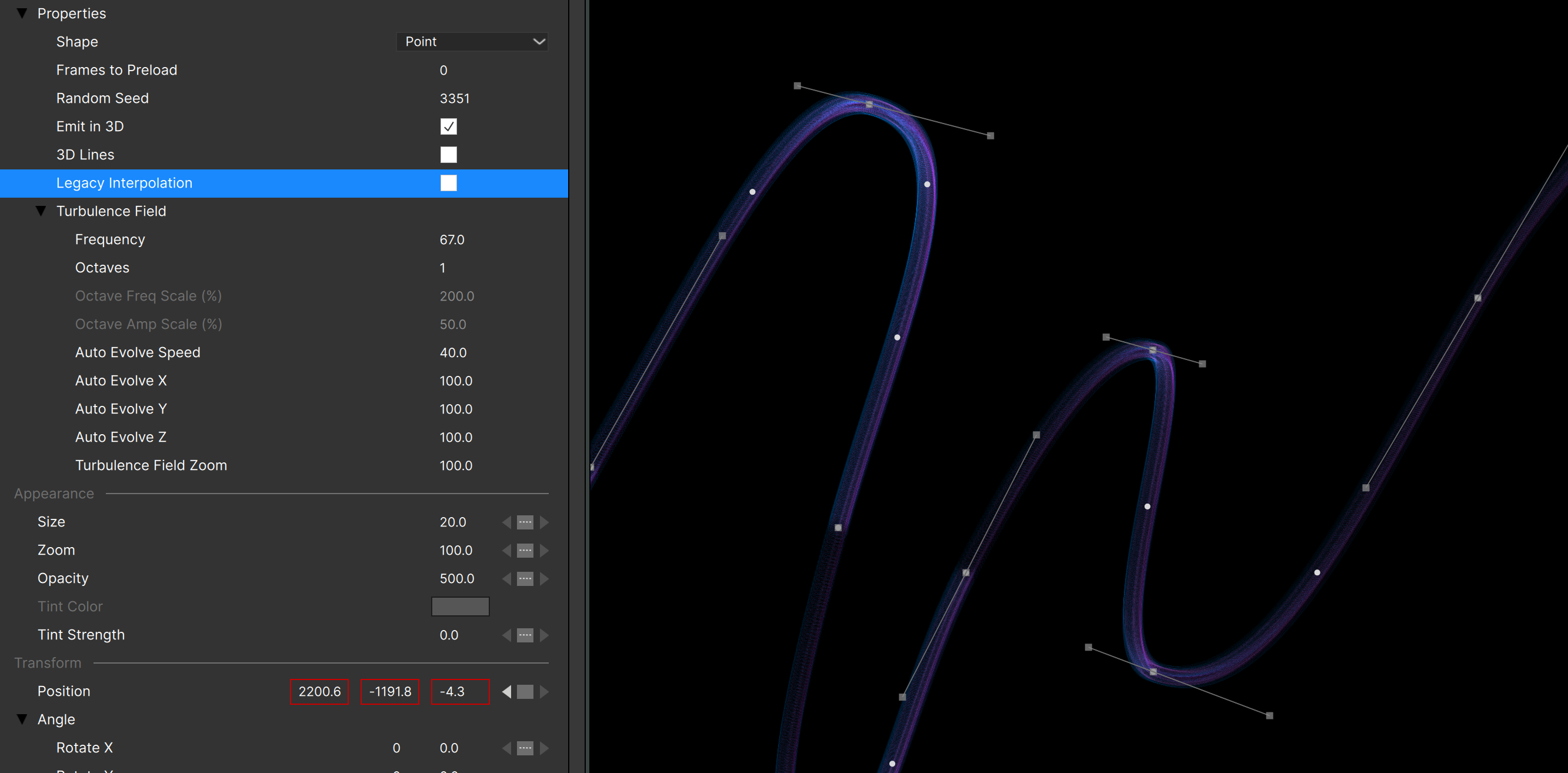
Task: Click the Opacity keyframe toggle icon
Action: (525, 578)
